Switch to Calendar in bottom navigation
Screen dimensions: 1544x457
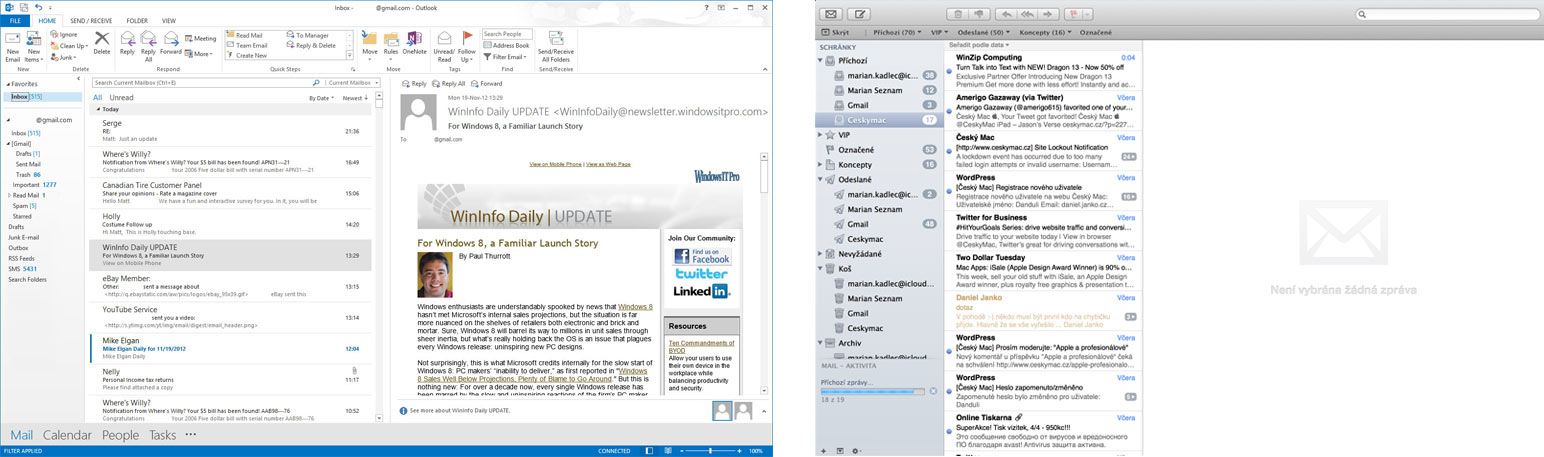(x=67, y=435)
